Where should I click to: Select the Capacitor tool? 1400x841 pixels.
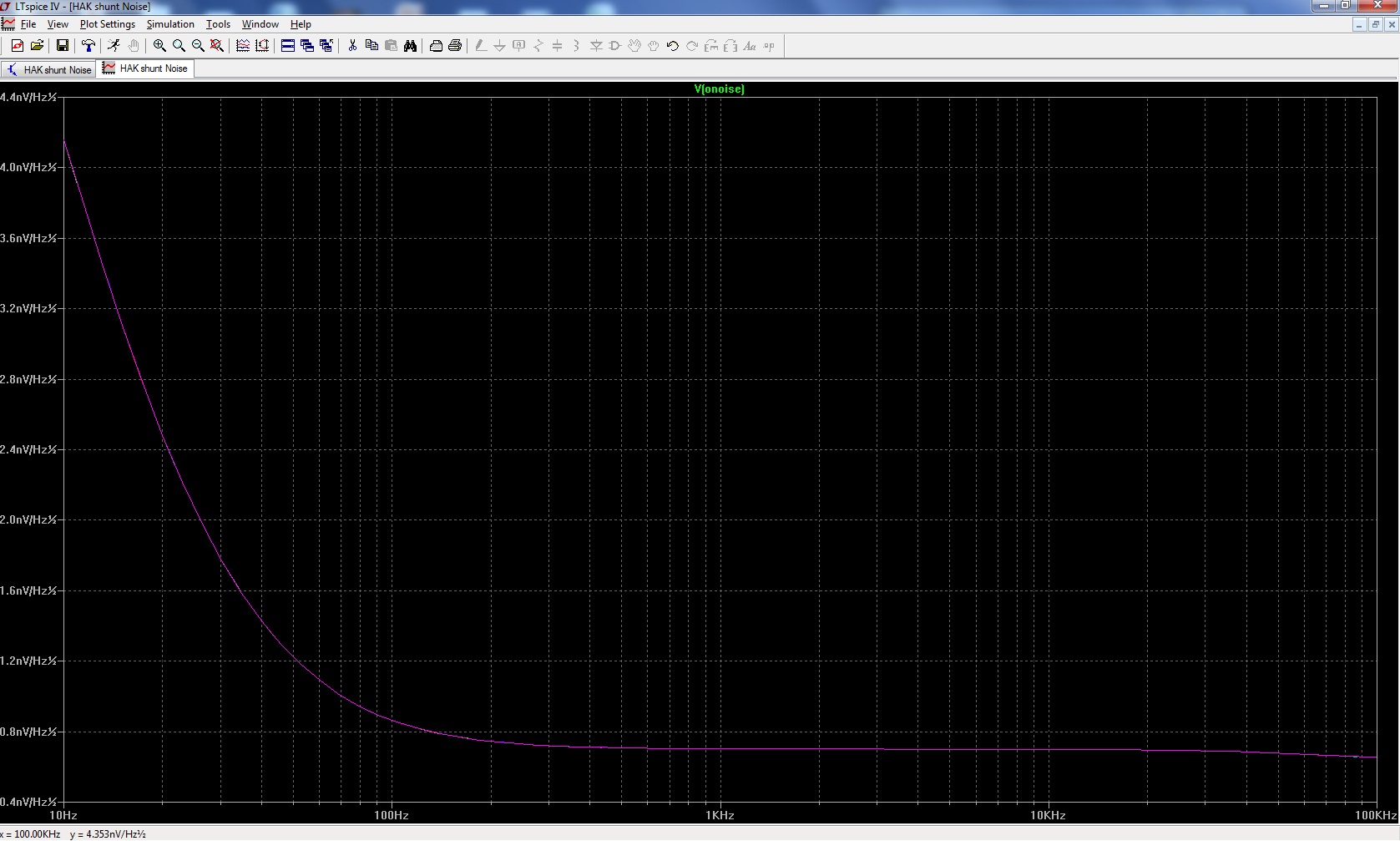(x=557, y=46)
